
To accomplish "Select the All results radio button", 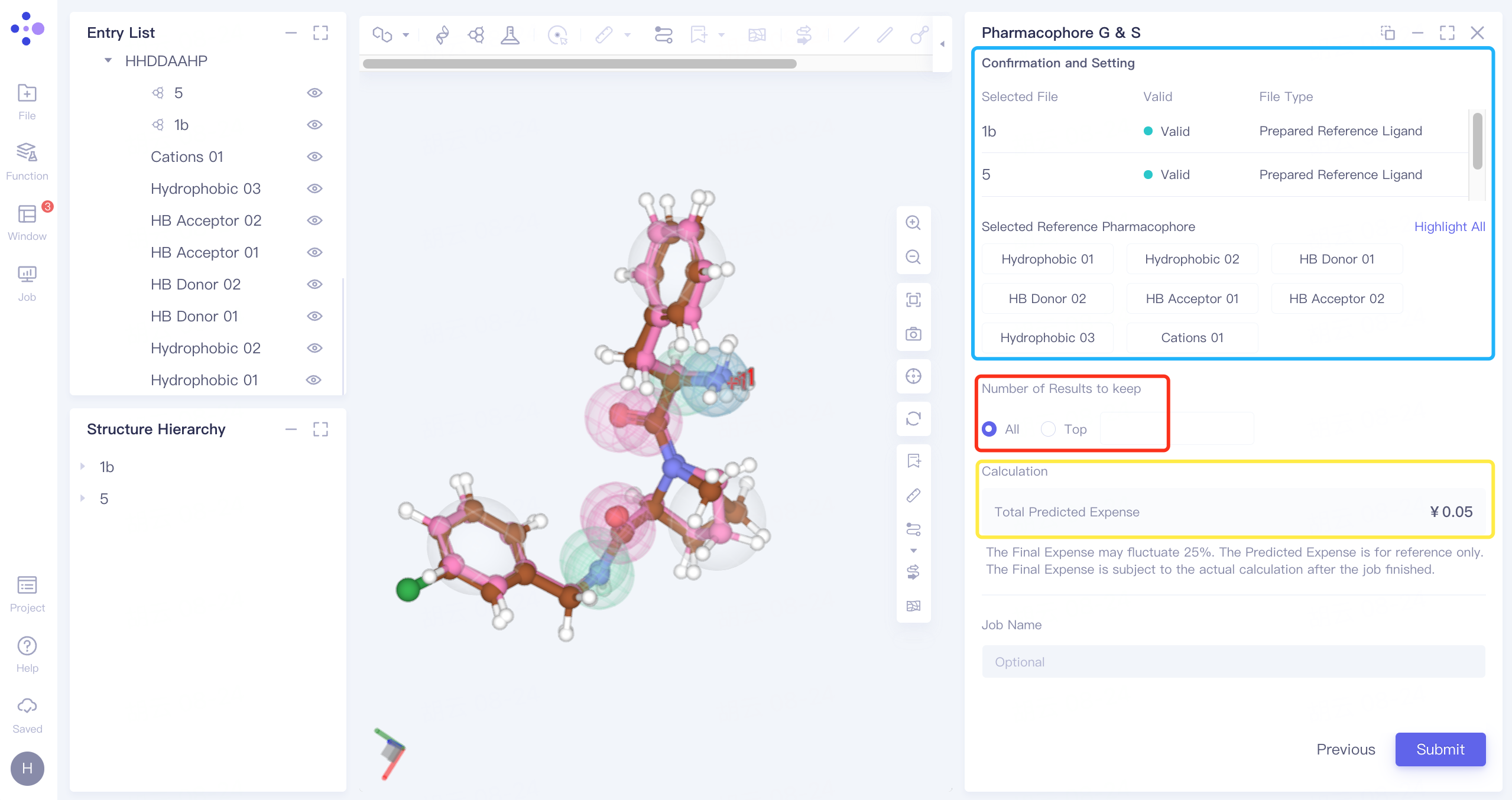I will pyautogui.click(x=989, y=429).
